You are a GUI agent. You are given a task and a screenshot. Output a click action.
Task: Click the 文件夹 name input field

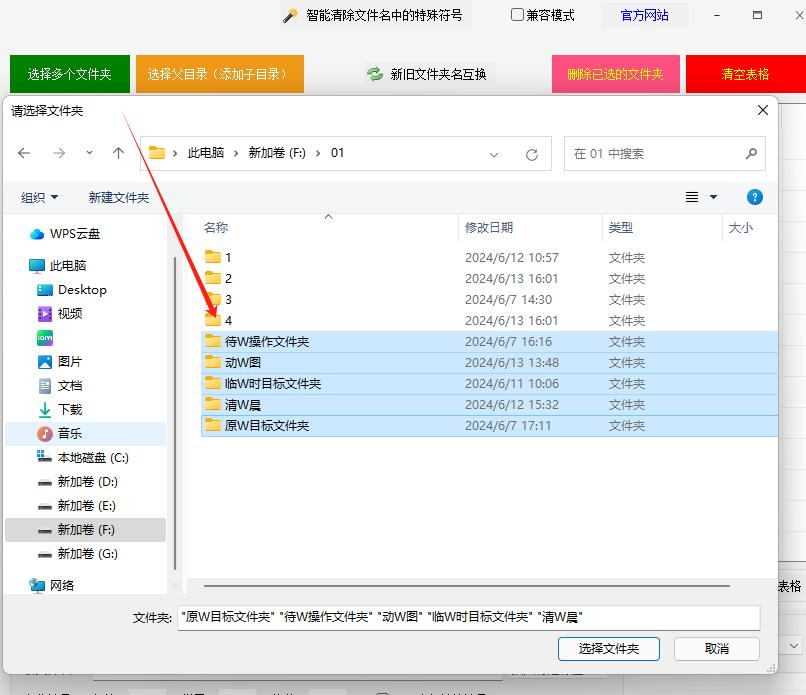(468, 617)
